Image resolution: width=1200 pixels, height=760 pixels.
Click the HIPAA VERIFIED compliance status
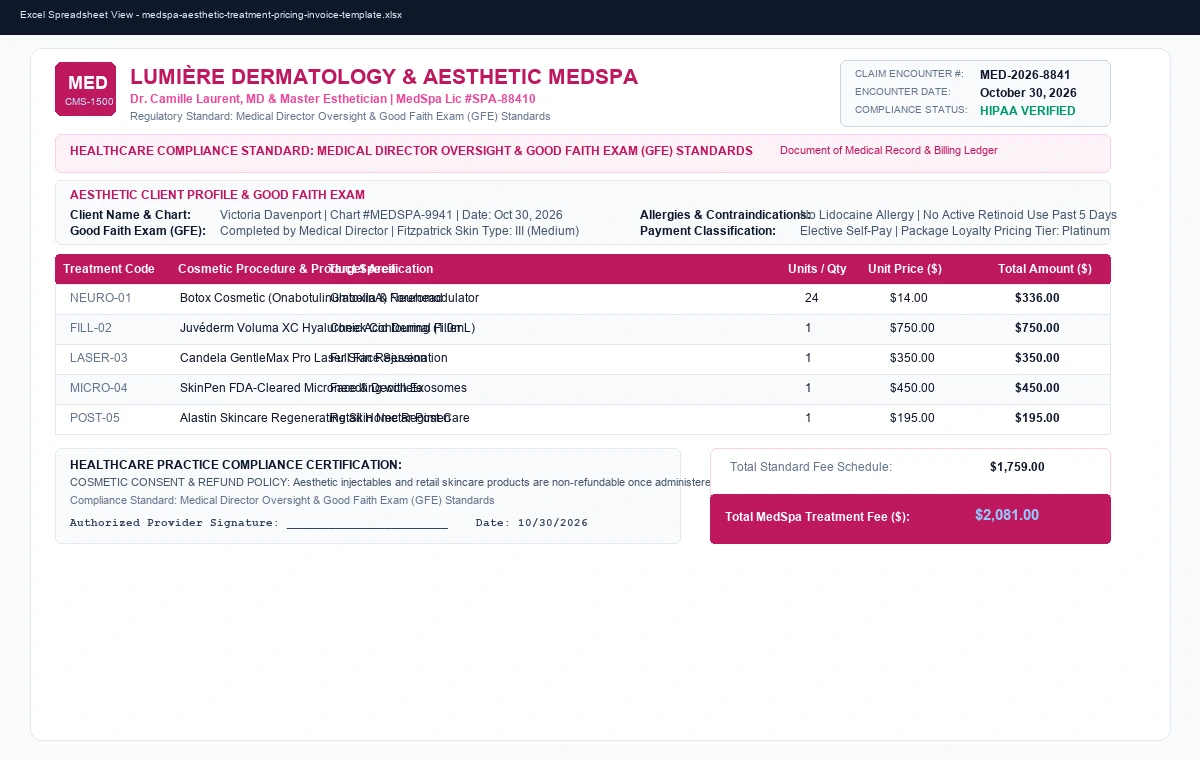point(1028,111)
